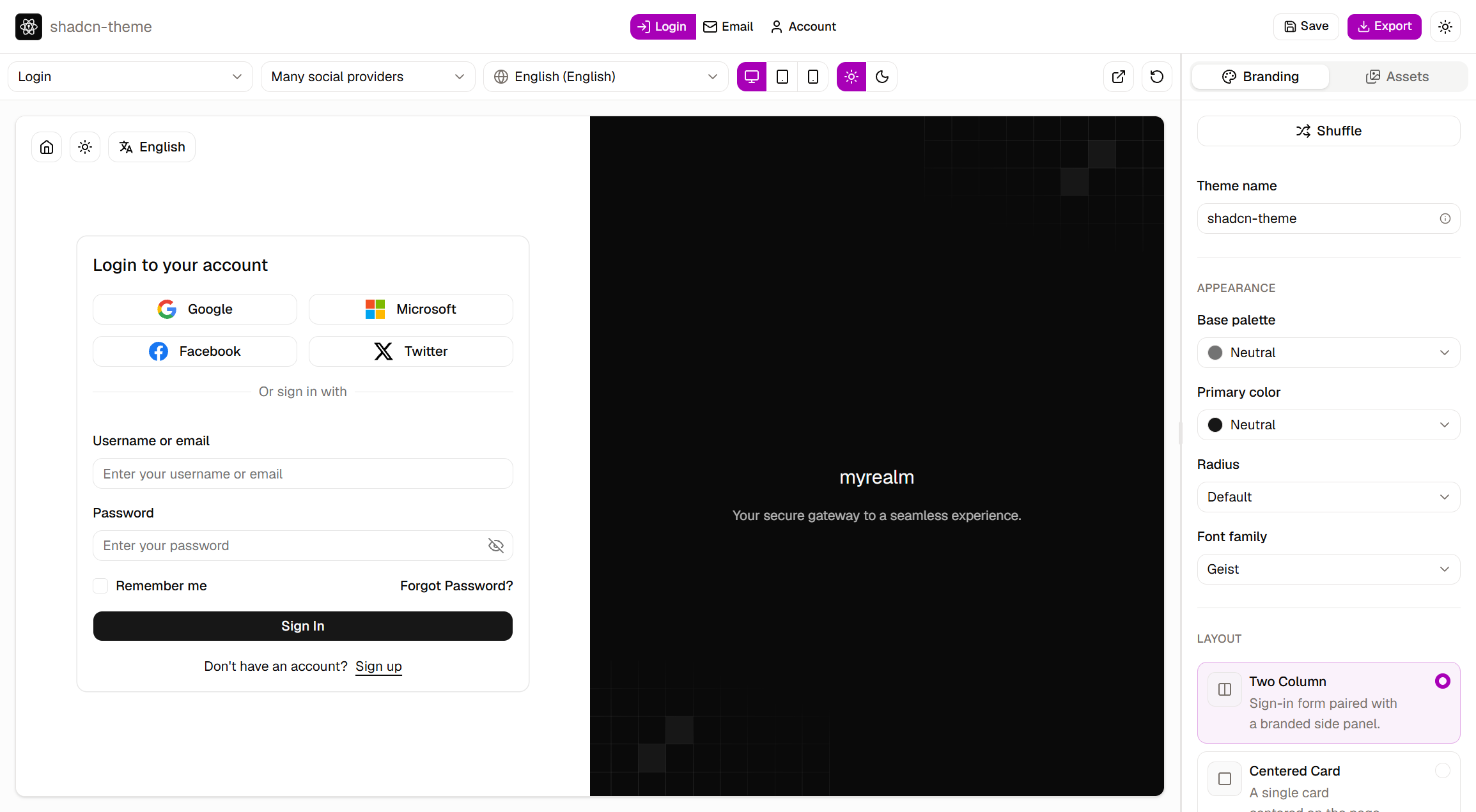The height and width of the screenshot is (812, 1476).
Task: Open preview in new window icon
Action: [1119, 77]
